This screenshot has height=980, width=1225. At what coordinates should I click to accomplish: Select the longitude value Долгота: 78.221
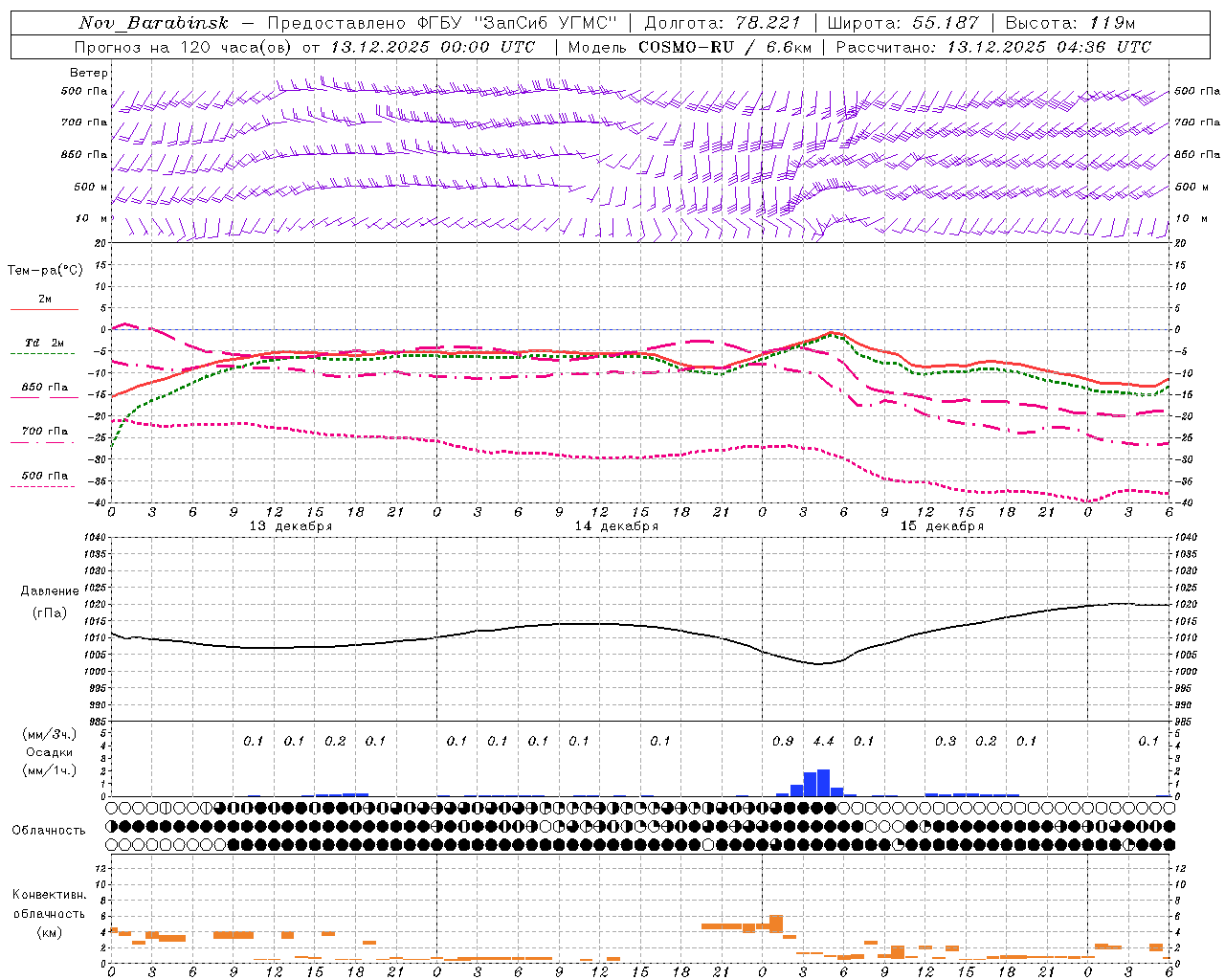click(x=723, y=23)
